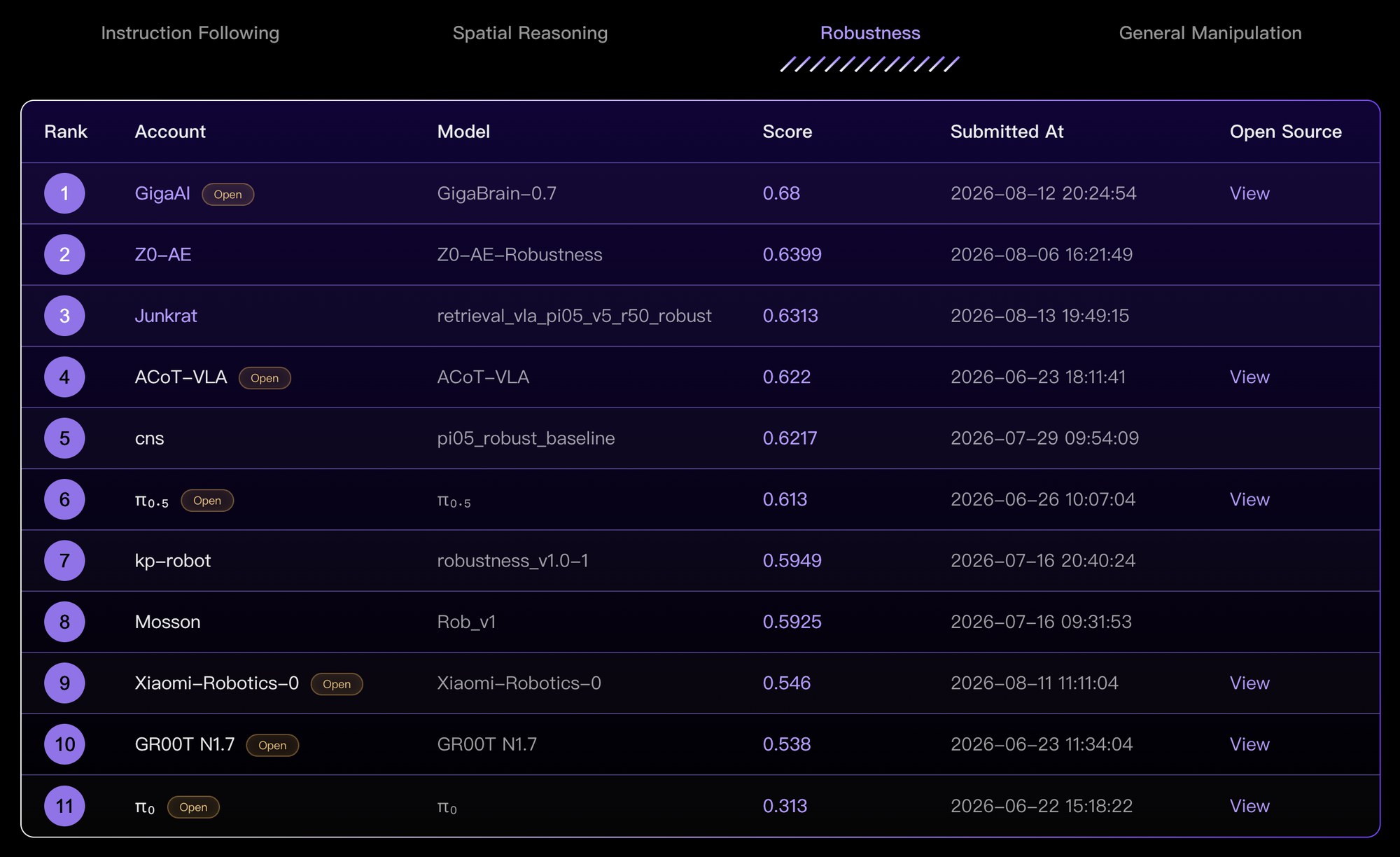This screenshot has height=857, width=1400.
Task: Click rank 8 circle badge
Action: click(64, 622)
